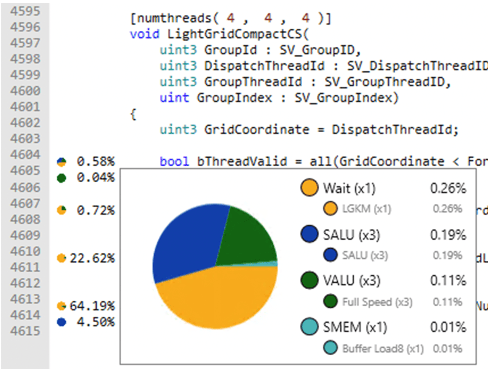Click the 0.04% hit count value
The height and width of the screenshot is (369, 492).
(x=96, y=178)
